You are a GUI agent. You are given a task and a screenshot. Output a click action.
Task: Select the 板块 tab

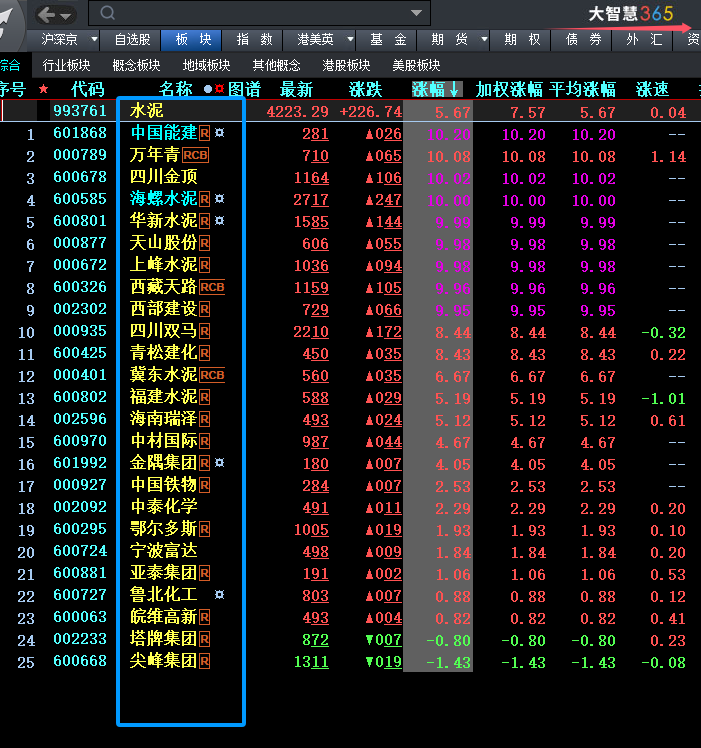pos(192,39)
